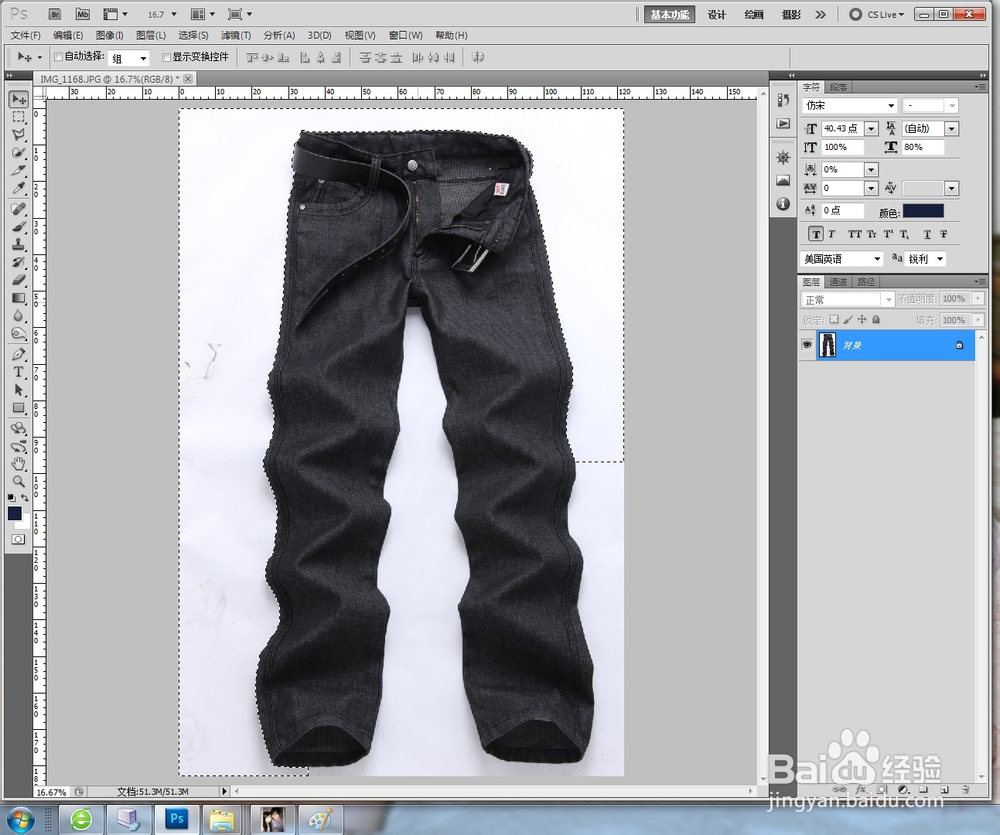Open the auto-select 组 dropdown
The image size is (1000, 835).
(x=143, y=59)
